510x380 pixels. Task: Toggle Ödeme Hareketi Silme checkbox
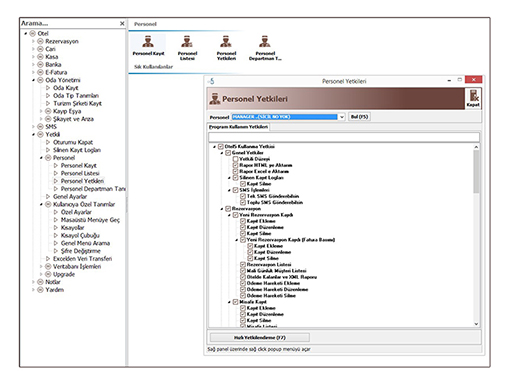(x=243, y=296)
